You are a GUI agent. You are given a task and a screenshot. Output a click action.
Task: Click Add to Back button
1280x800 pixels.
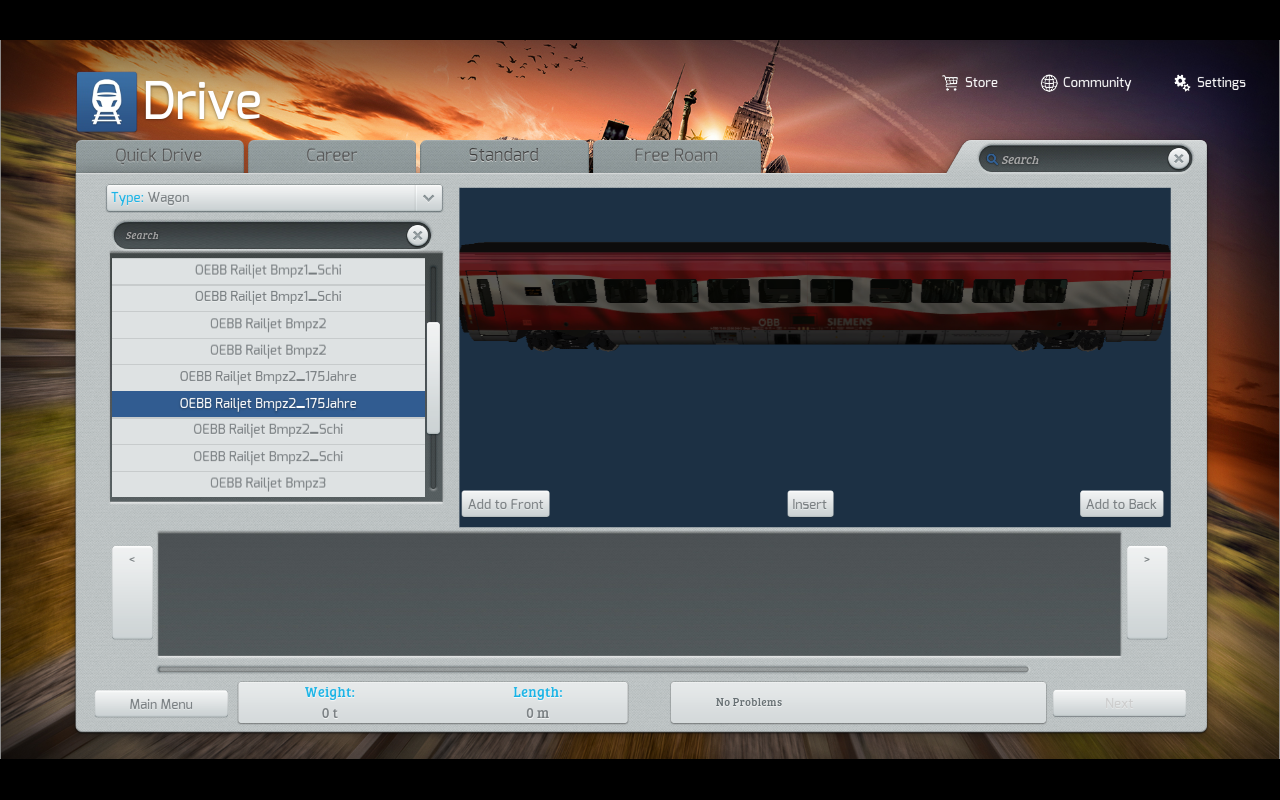[x=1121, y=504]
